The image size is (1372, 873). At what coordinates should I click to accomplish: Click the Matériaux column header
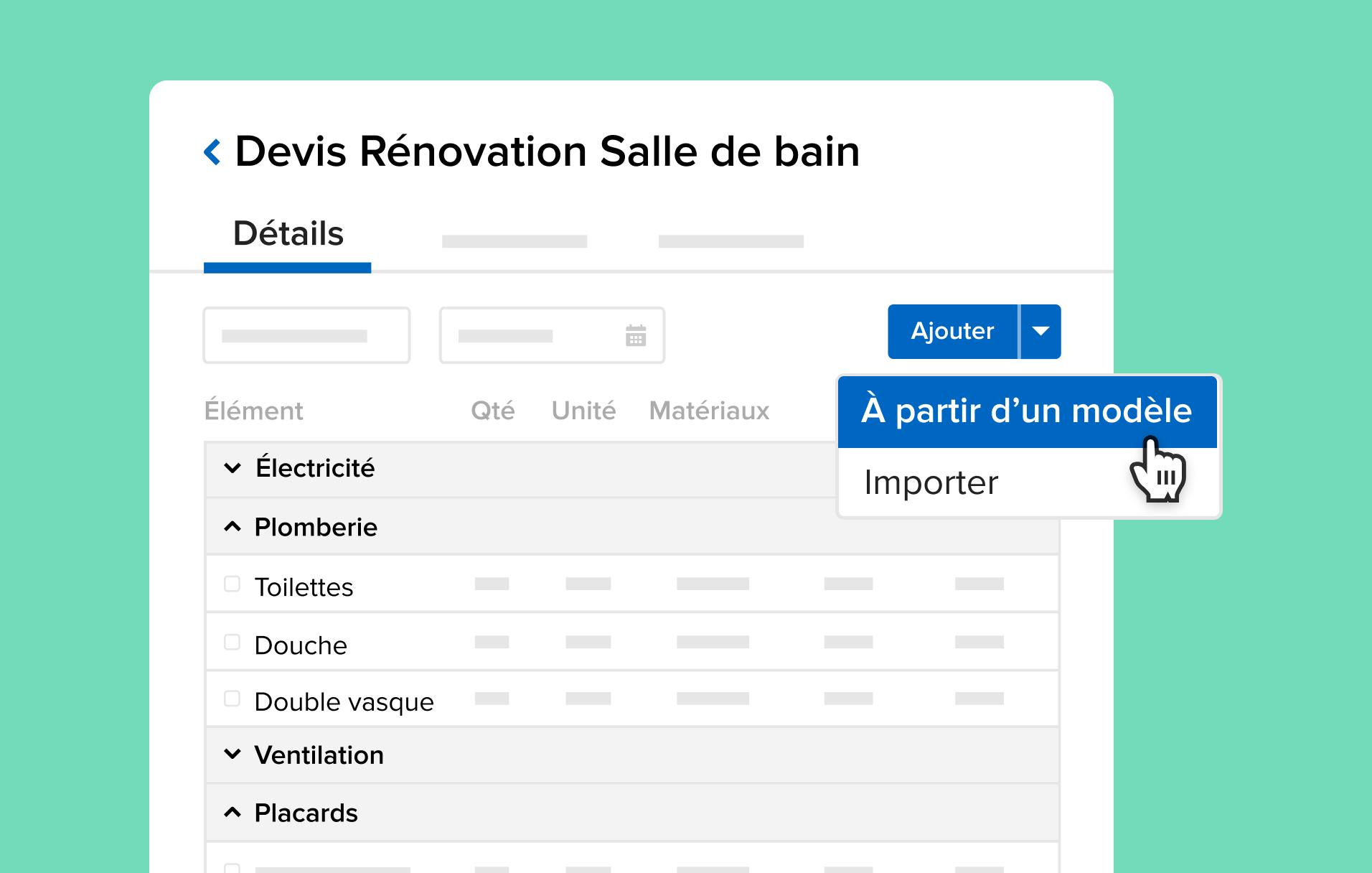click(708, 410)
